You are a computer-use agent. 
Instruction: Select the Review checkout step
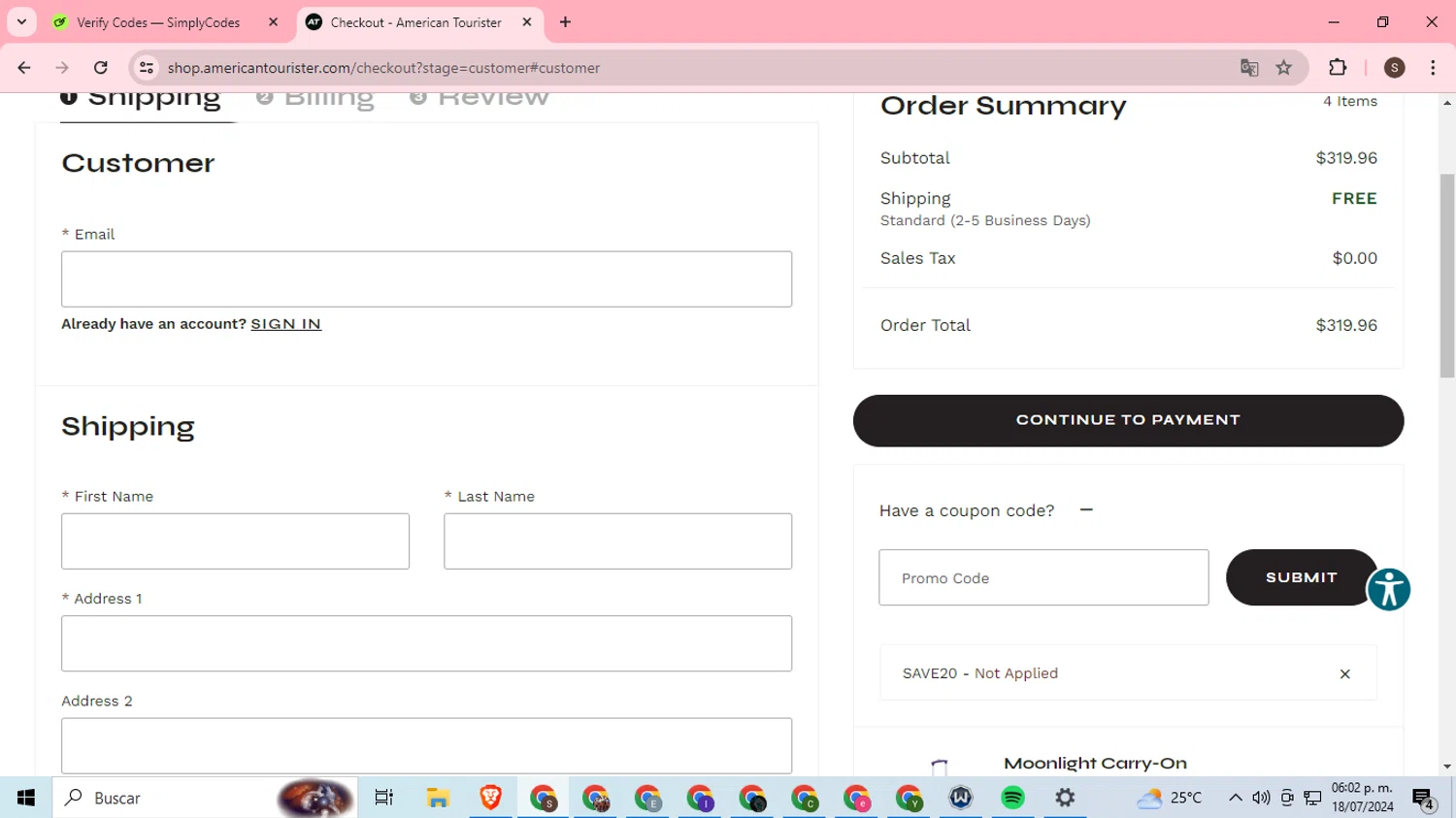480,97
